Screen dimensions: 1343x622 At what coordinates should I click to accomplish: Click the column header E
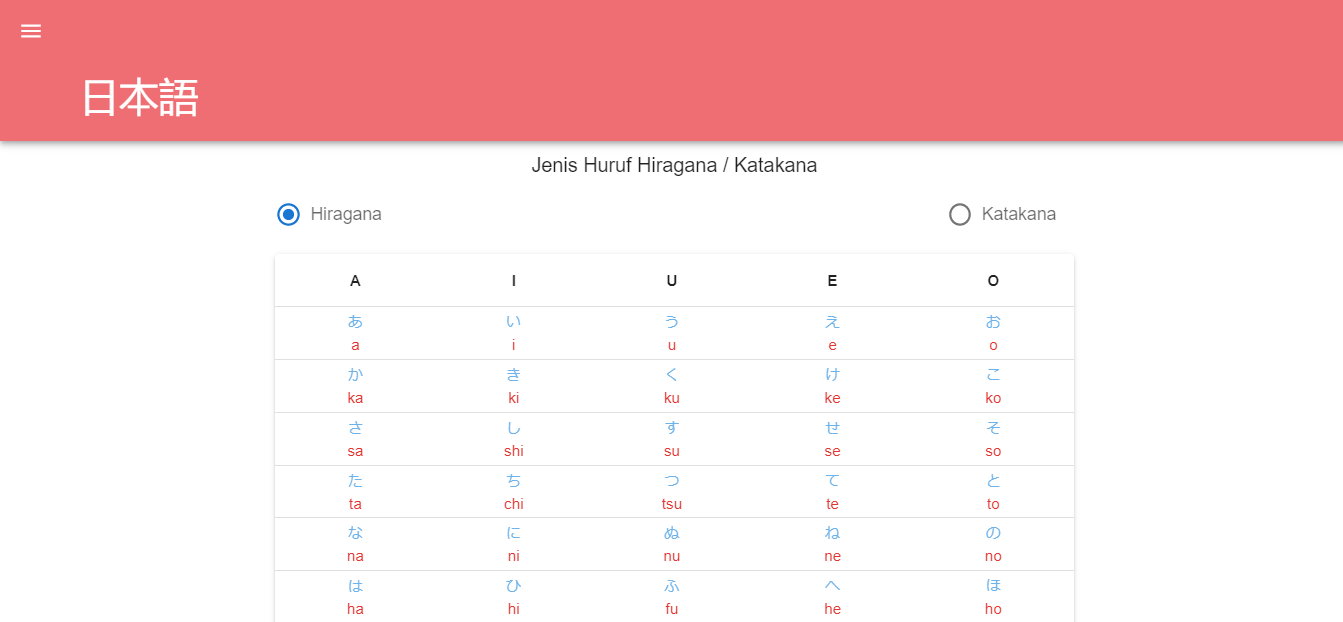(x=832, y=281)
